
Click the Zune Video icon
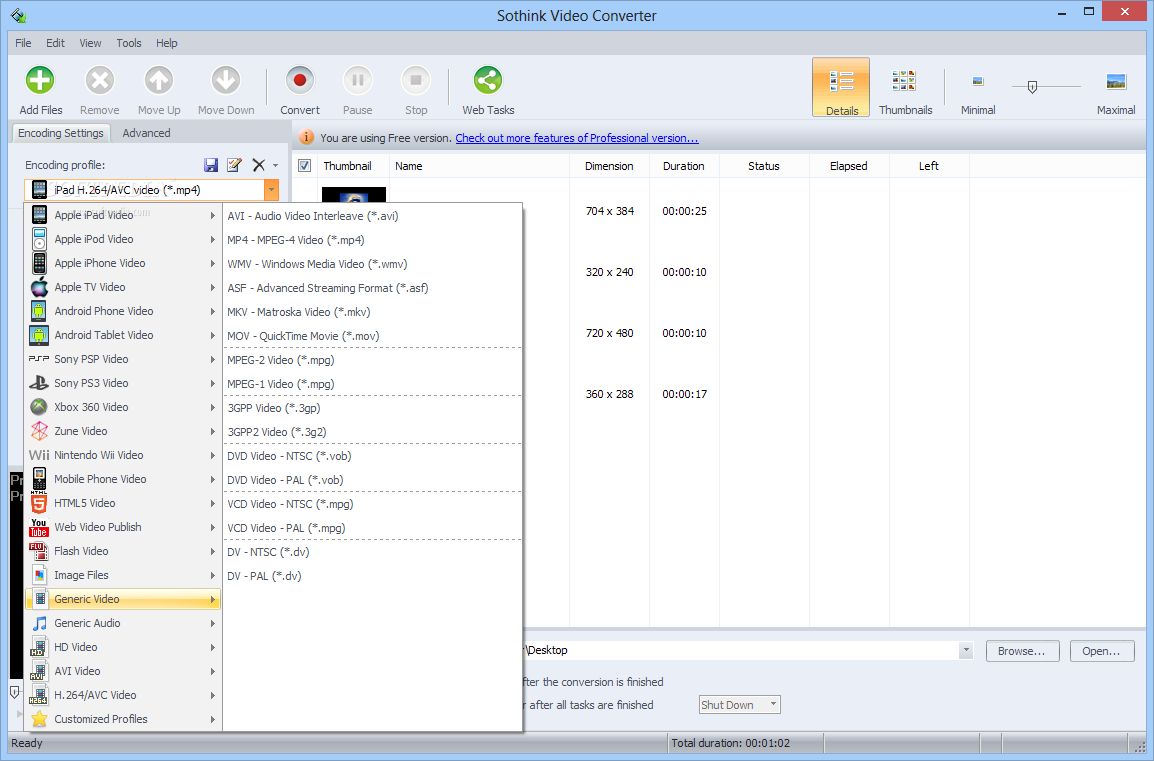pos(39,431)
